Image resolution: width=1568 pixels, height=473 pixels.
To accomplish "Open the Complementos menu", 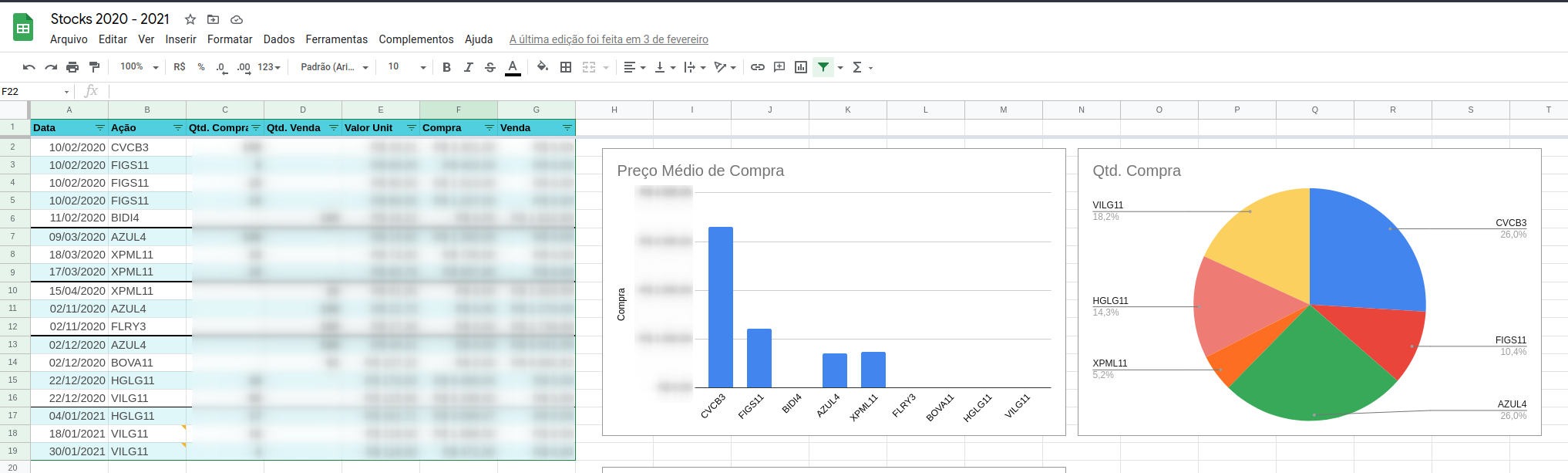I will tap(416, 39).
